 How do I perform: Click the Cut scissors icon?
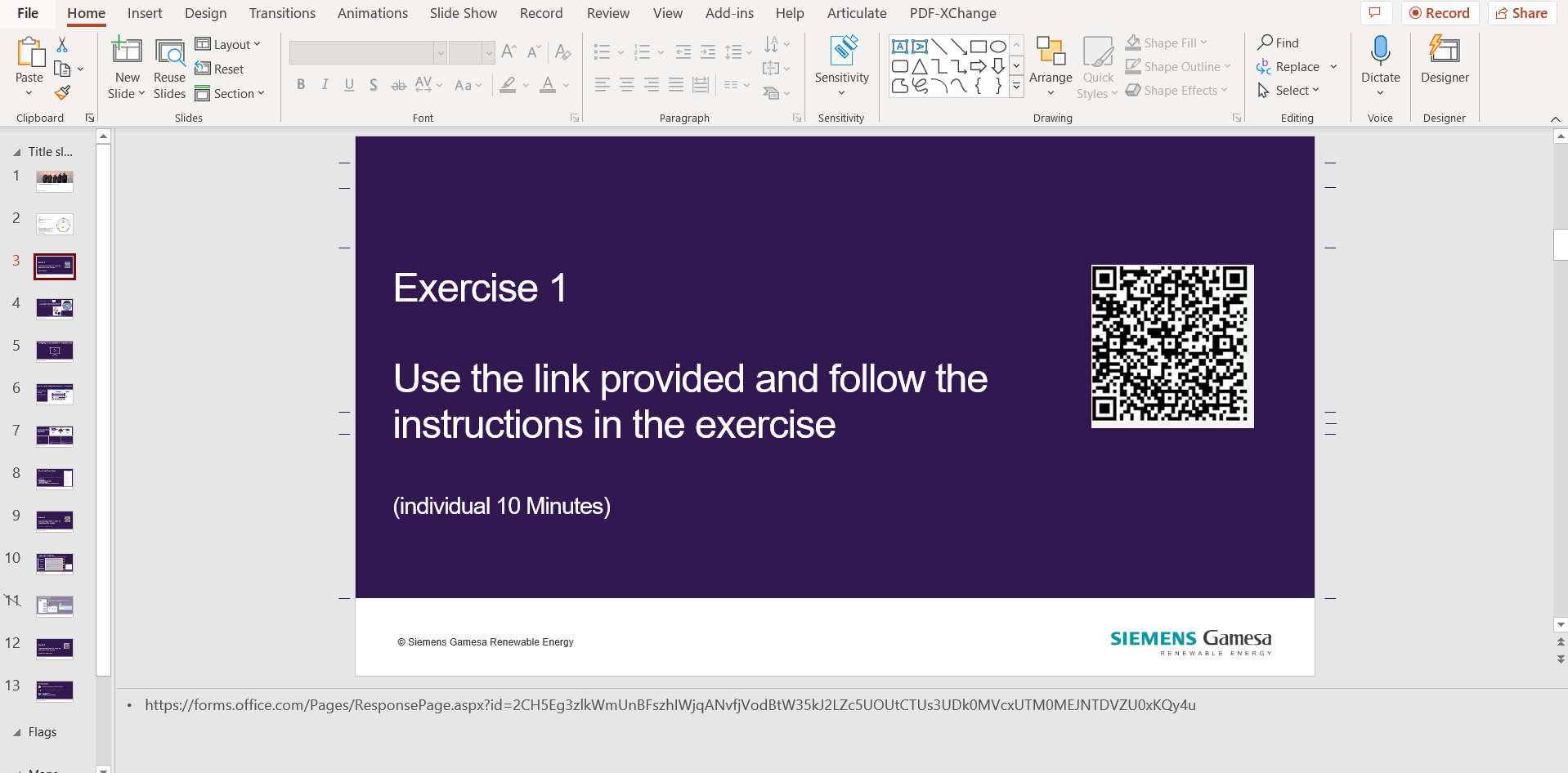pos(62,45)
